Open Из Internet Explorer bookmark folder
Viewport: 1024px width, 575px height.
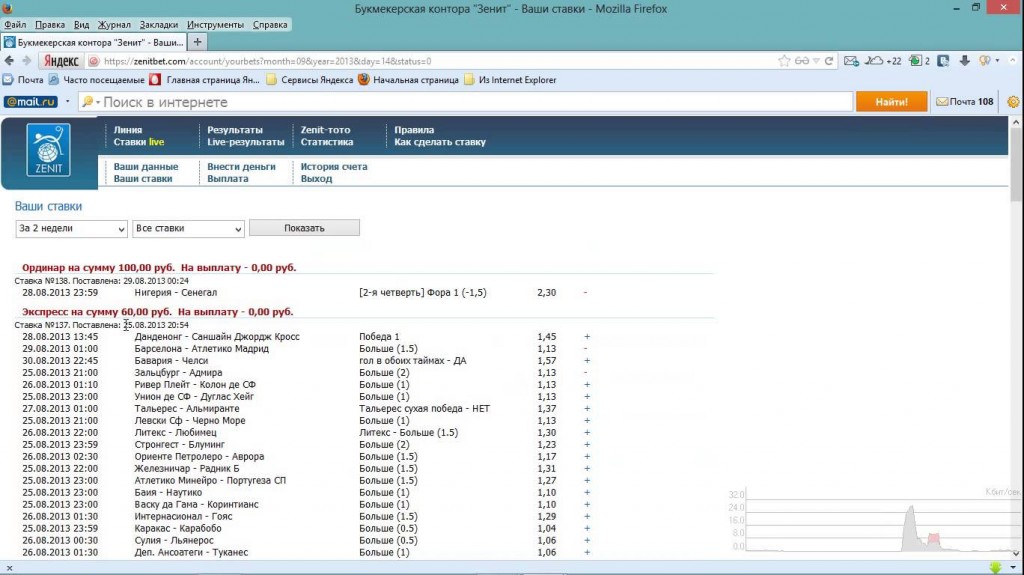click(x=511, y=80)
